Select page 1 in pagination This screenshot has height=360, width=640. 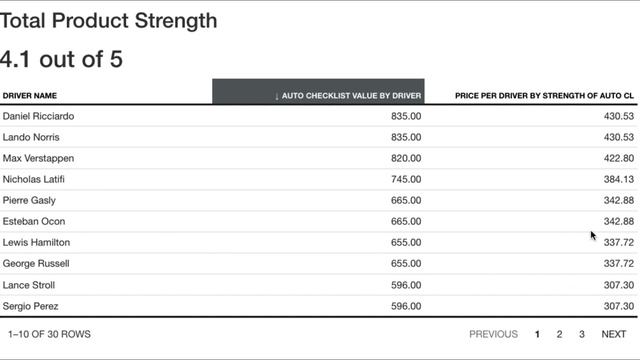pos(537,334)
